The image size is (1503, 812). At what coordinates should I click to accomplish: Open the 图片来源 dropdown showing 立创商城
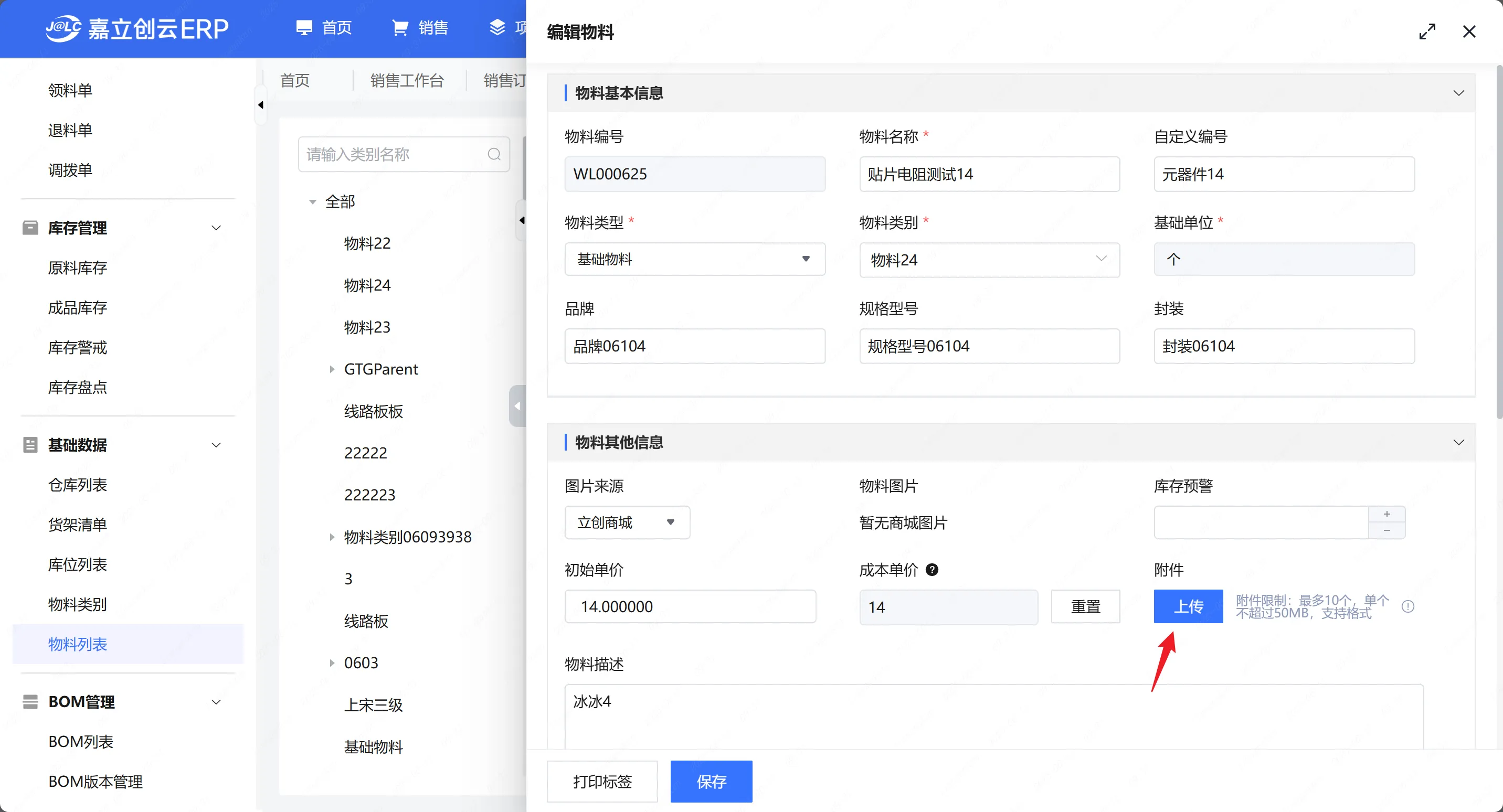pyautogui.click(x=627, y=522)
